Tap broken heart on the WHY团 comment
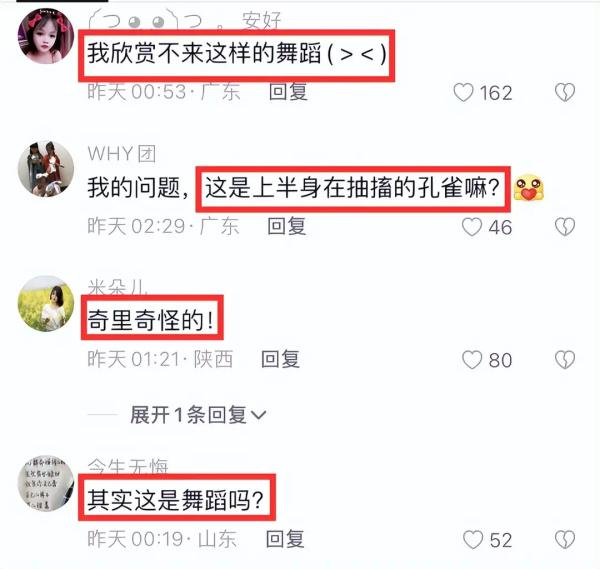Screen dimensions: 600x569 pos(565,227)
